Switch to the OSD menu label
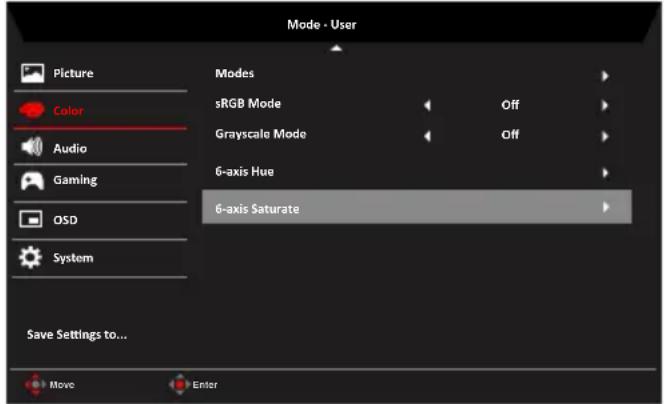The width and height of the screenshot is (664, 404). click(x=65, y=220)
